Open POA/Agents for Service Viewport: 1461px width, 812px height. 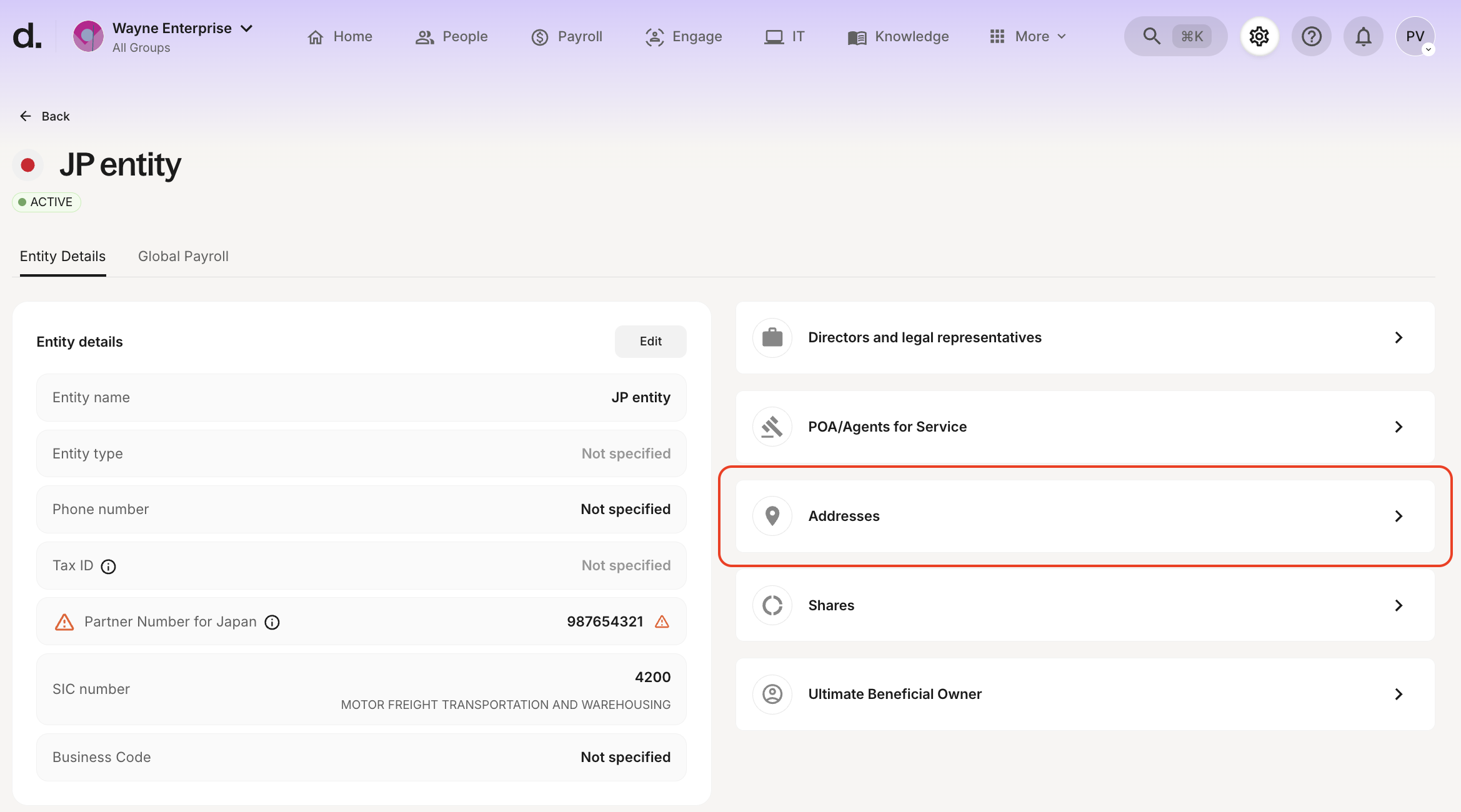click(1085, 427)
